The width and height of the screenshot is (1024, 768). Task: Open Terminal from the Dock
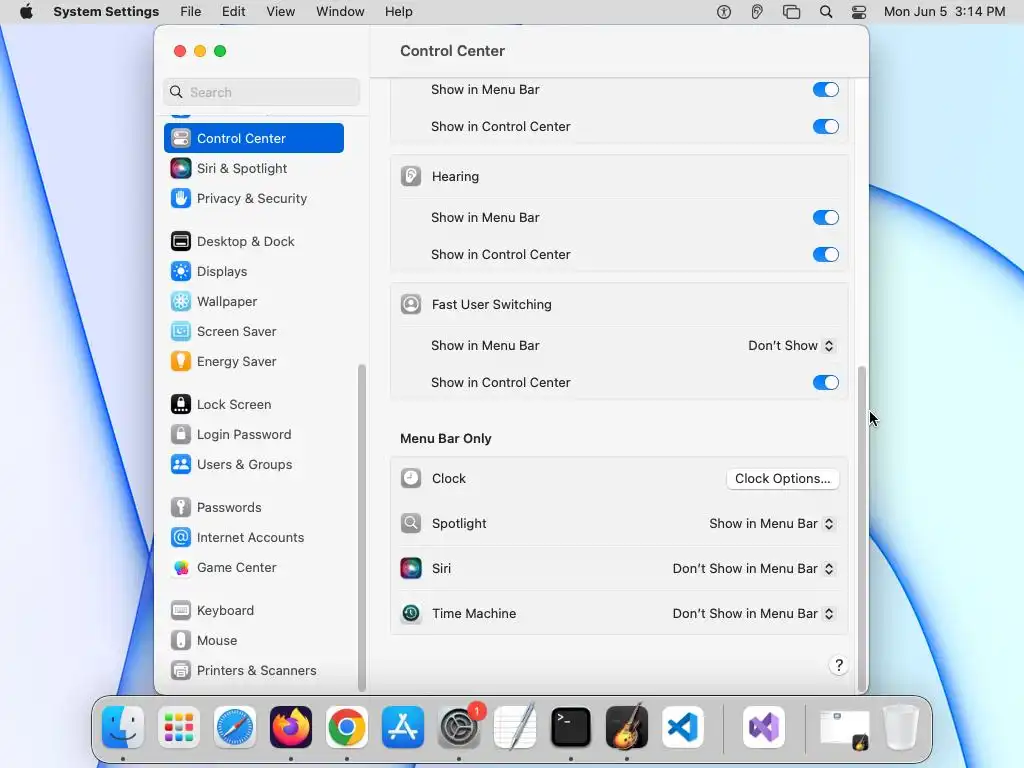(x=571, y=727)
